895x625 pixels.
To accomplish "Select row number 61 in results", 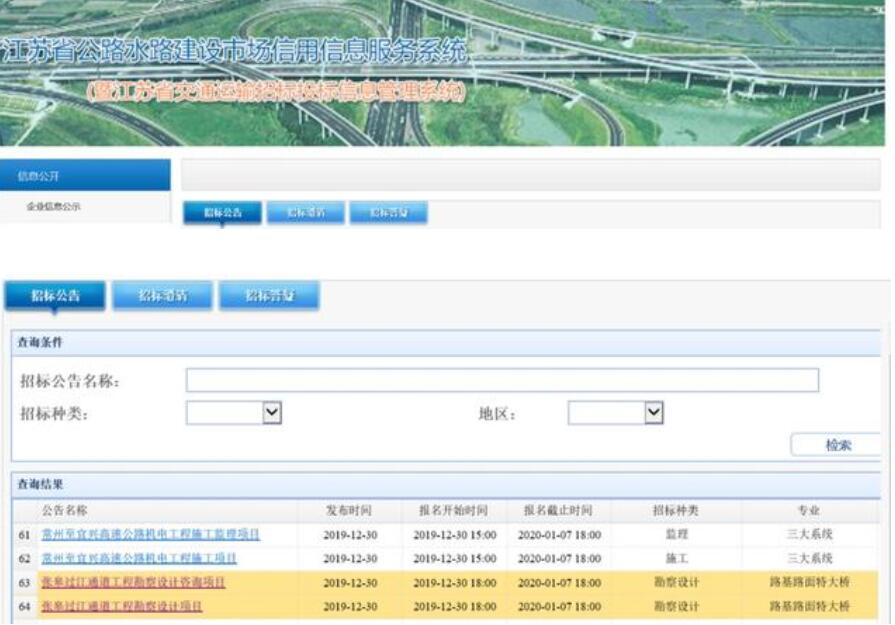I will 24,535.
